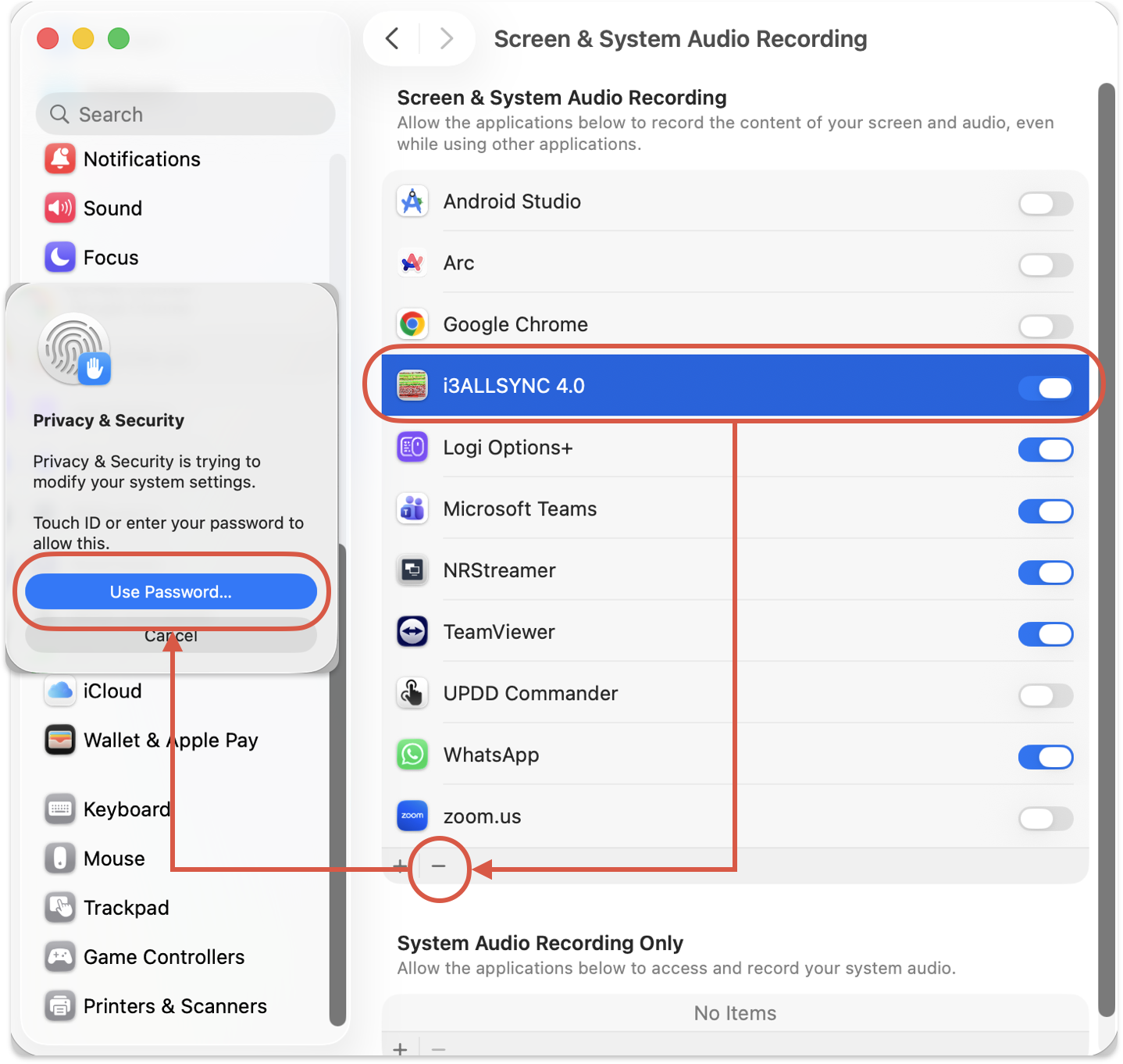The width and height of the screenshot is (1123, 1064).
Task: Click the Keyboard icon in sidebar
Action: pos(60,809)
